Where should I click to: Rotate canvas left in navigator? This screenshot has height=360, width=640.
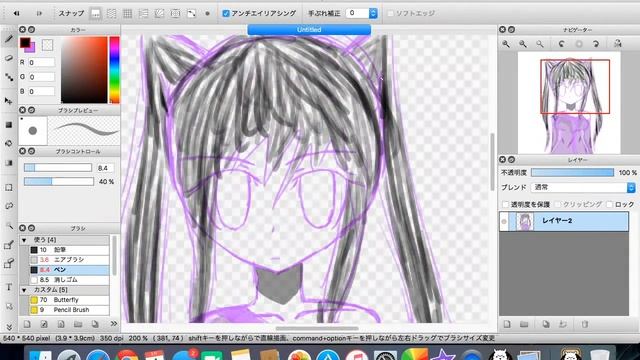click(562, 44)
